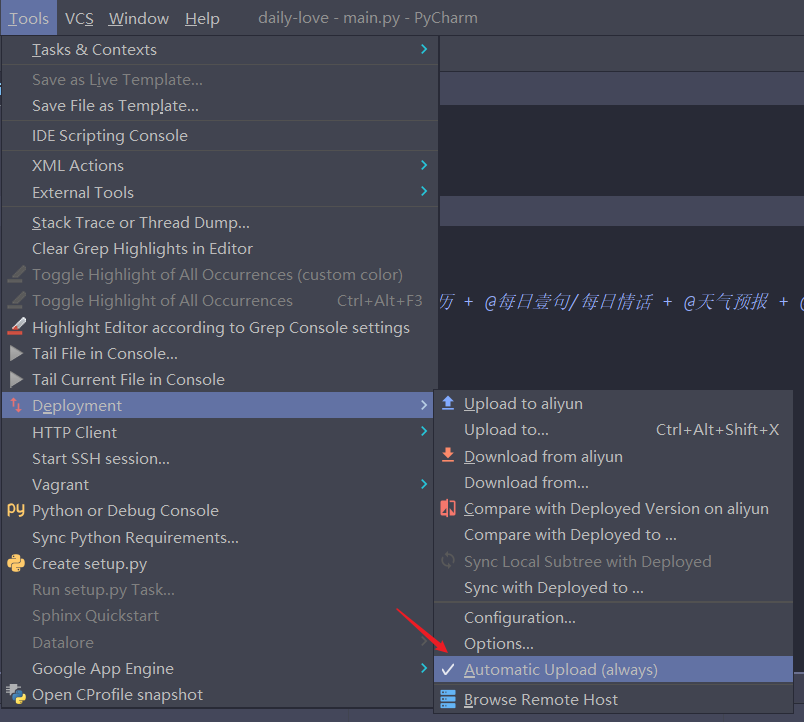Viewport: 804px width, 722px height.
Task: Choose Create setup.py entry
Action: point(219,564)
